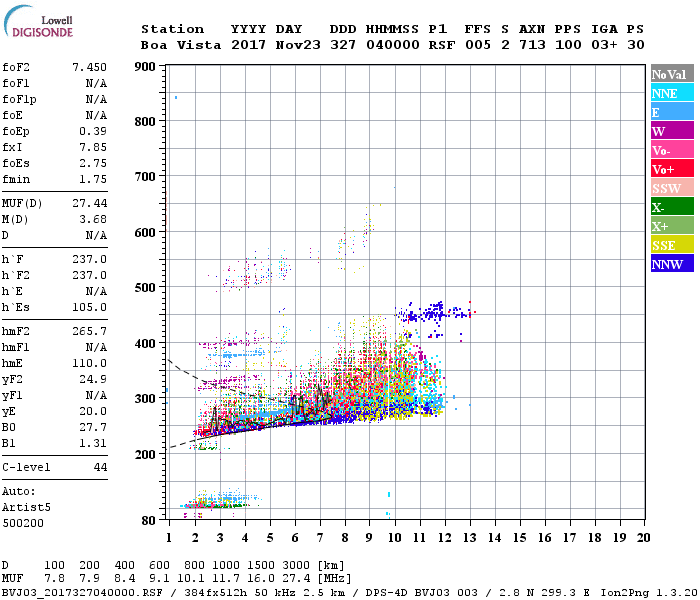Click the SSE yellow legend swatch
700x600 pixels.
pyautogui.click(x=672, y=245)
